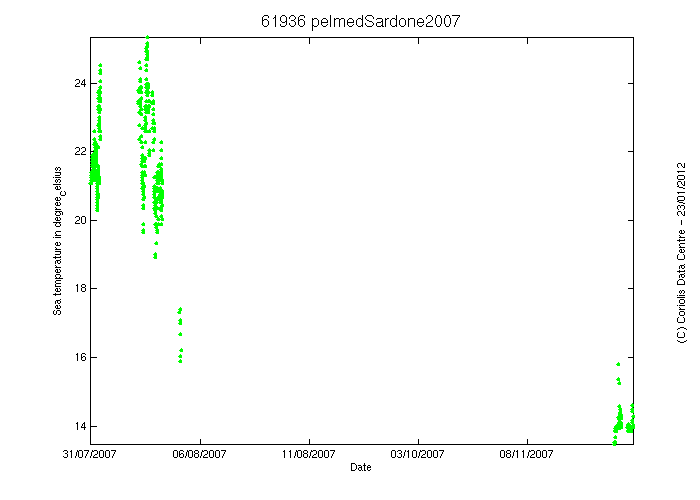Click the highest green data point above 25 degrees
The height and width of the screenshot is (500, 700).
pos(147,38)
